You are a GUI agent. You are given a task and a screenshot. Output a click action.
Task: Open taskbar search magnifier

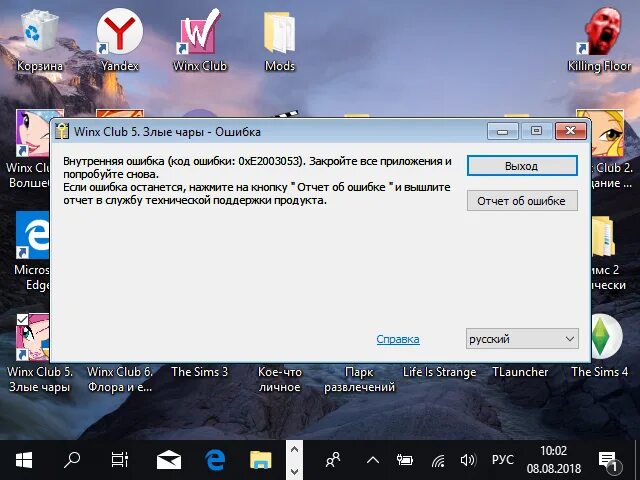pos(72,460)
